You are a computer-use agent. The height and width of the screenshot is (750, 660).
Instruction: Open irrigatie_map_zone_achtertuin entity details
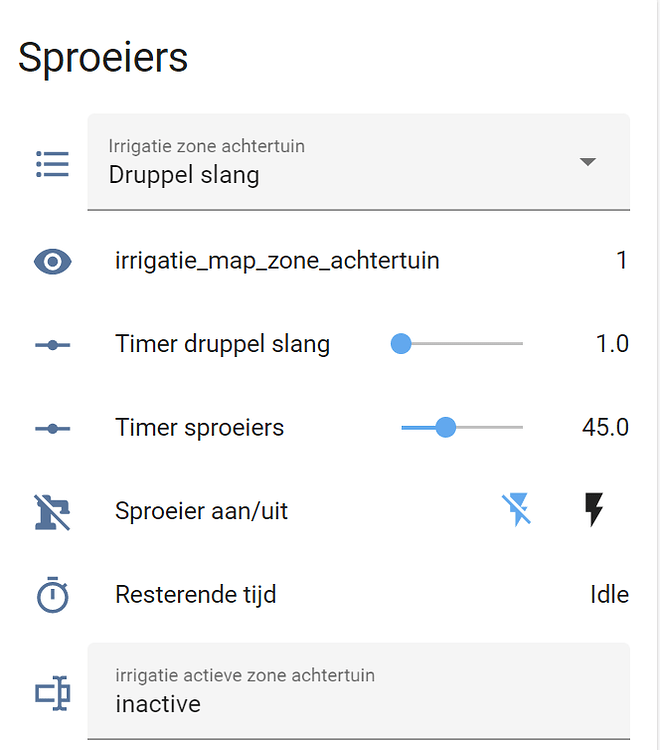pos(277,261)
